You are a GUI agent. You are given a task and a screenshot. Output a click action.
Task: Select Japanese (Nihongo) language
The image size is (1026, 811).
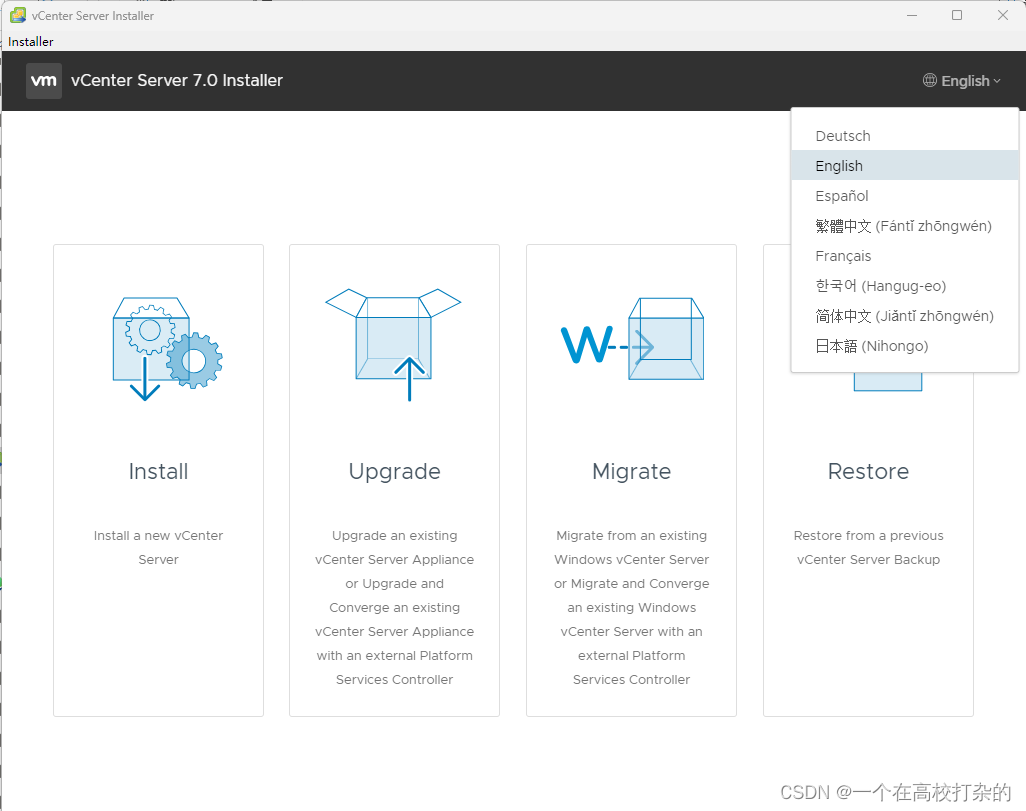click(905, 346)
